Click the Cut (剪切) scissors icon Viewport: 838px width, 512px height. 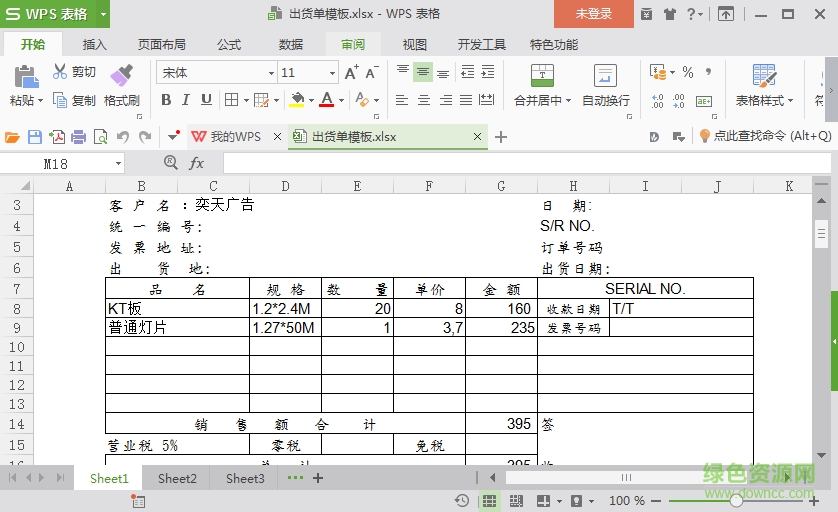60,72
